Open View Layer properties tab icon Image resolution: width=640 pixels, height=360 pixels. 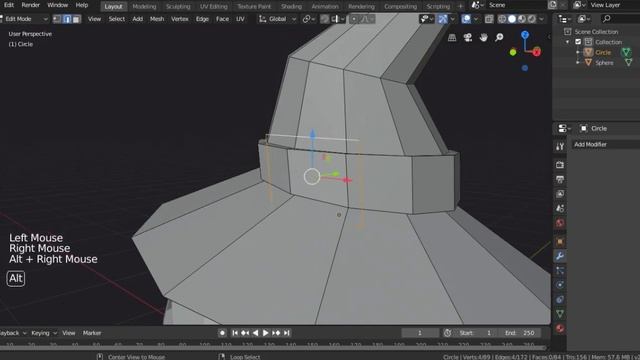pyautogui.click(x=560, y=194)
